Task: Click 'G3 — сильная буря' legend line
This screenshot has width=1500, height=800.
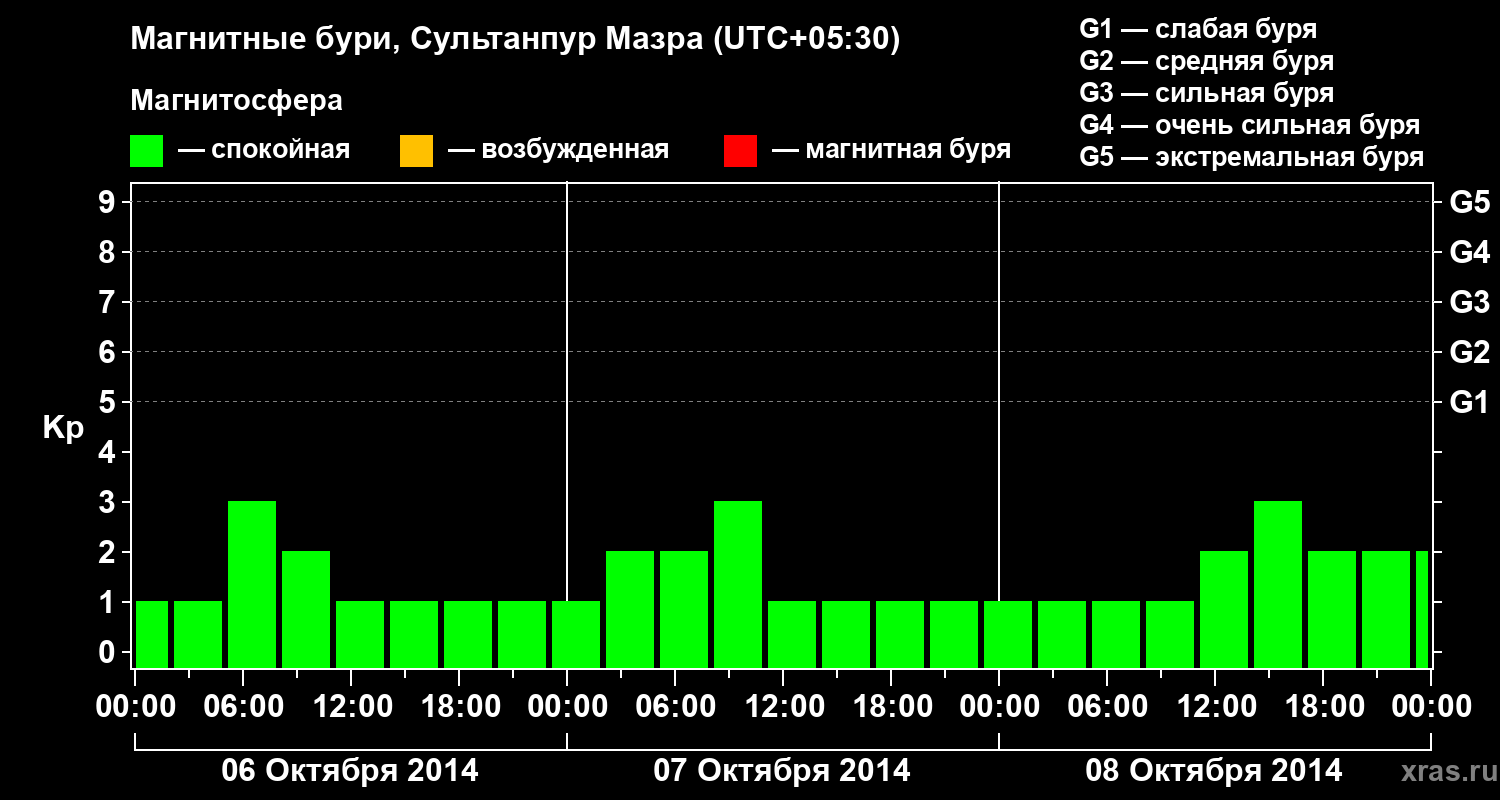Action: [x=1207, y=93]
